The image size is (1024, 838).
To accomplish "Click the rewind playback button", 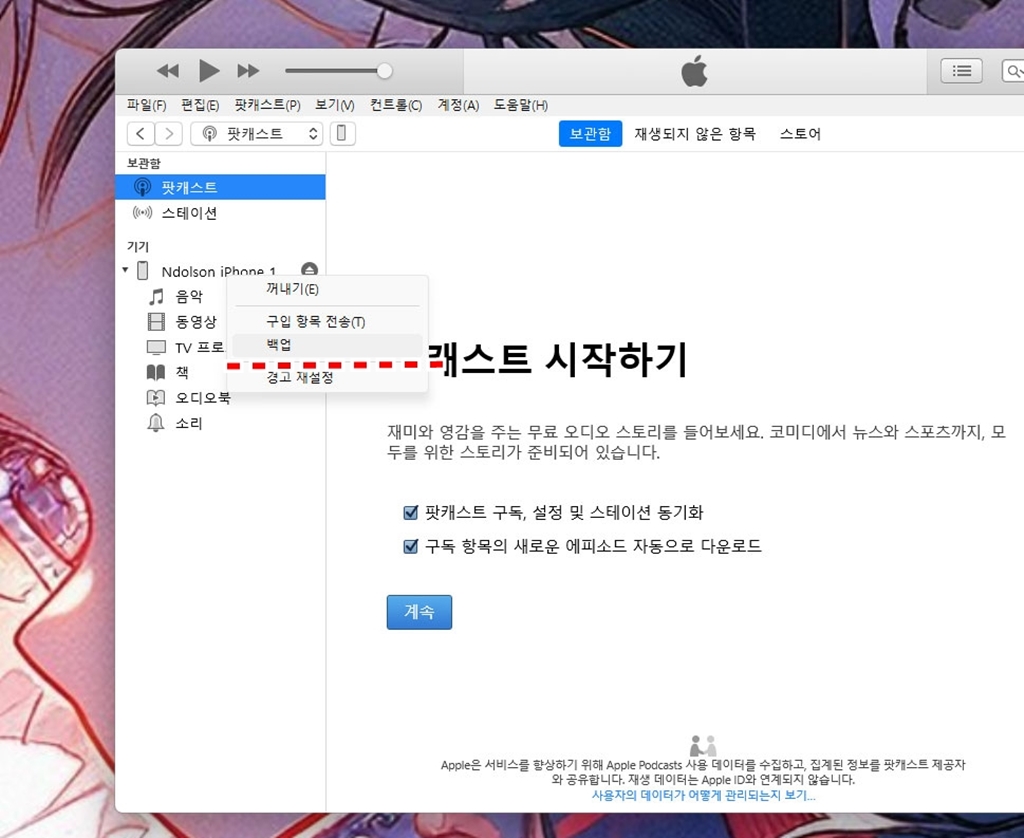I will coord(168,71).
